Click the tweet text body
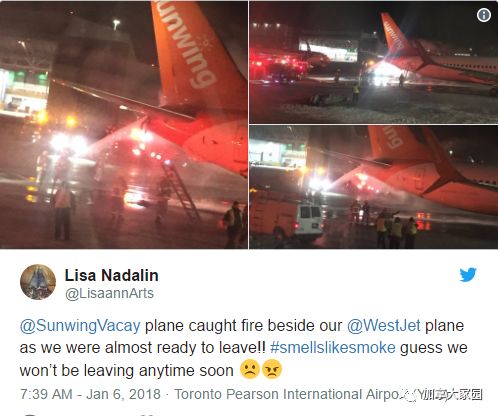The width and height of the screenshot is (498, 416). pos(243,348)
